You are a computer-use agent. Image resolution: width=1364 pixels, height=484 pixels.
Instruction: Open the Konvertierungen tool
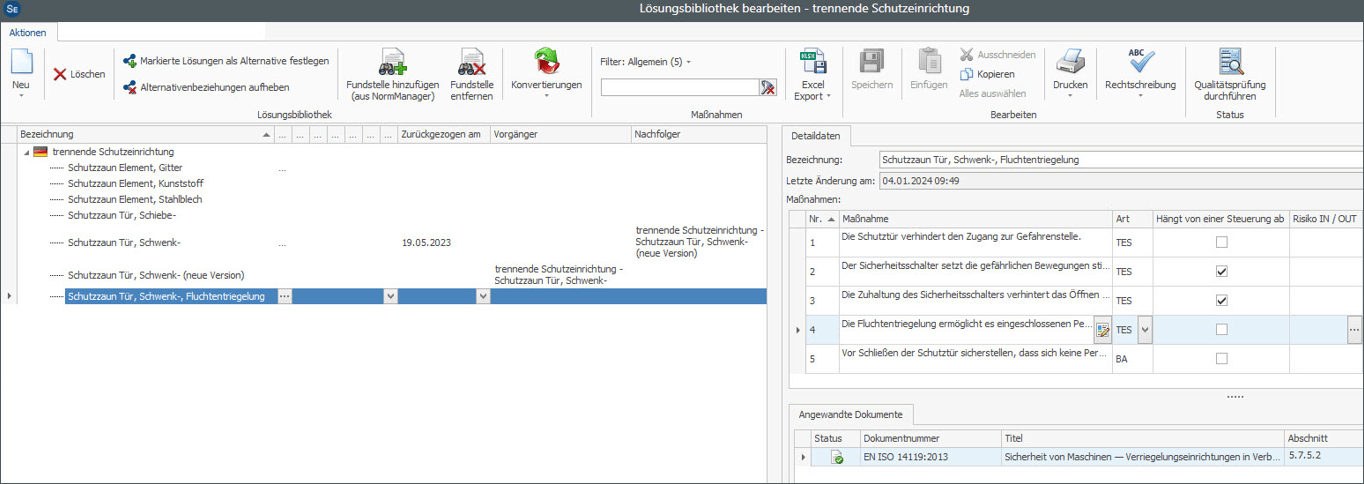click(546, 62)
